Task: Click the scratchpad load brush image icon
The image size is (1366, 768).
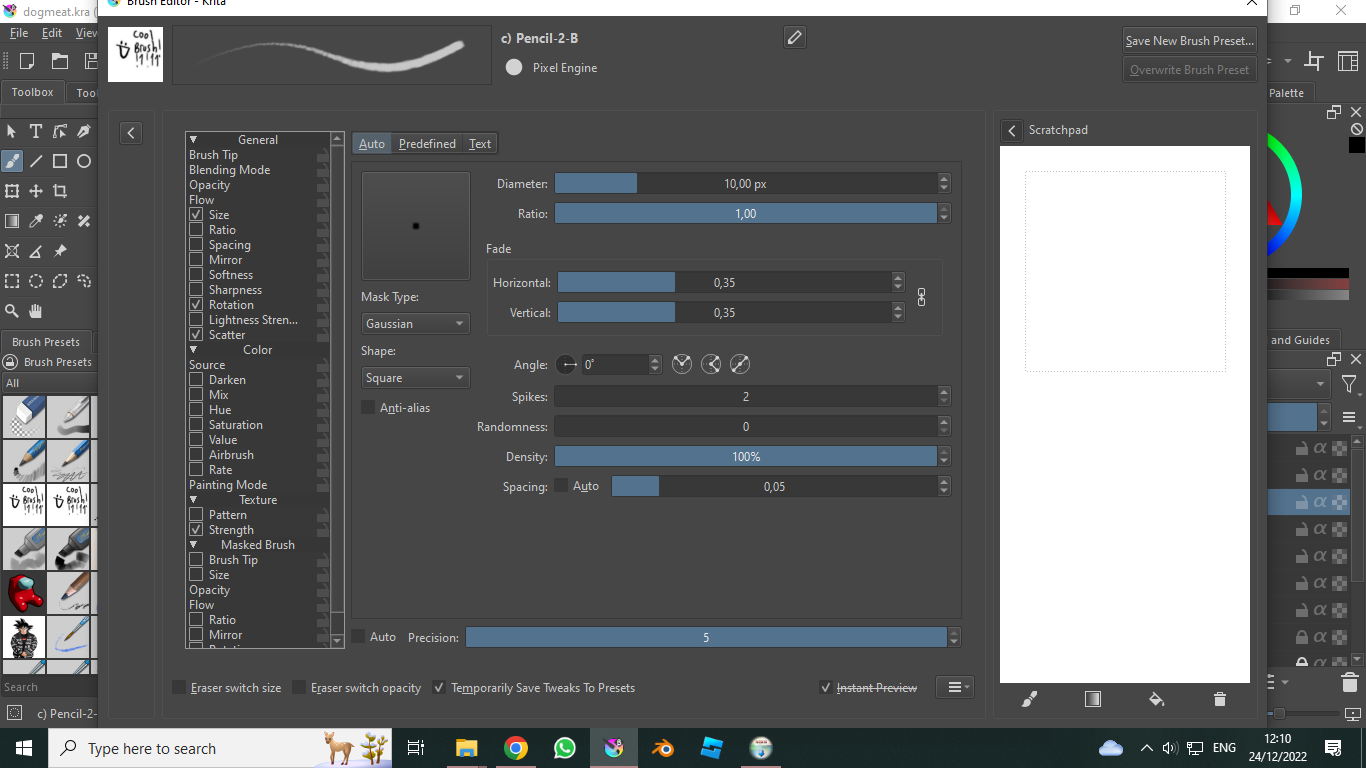Action: (1030, 699)
